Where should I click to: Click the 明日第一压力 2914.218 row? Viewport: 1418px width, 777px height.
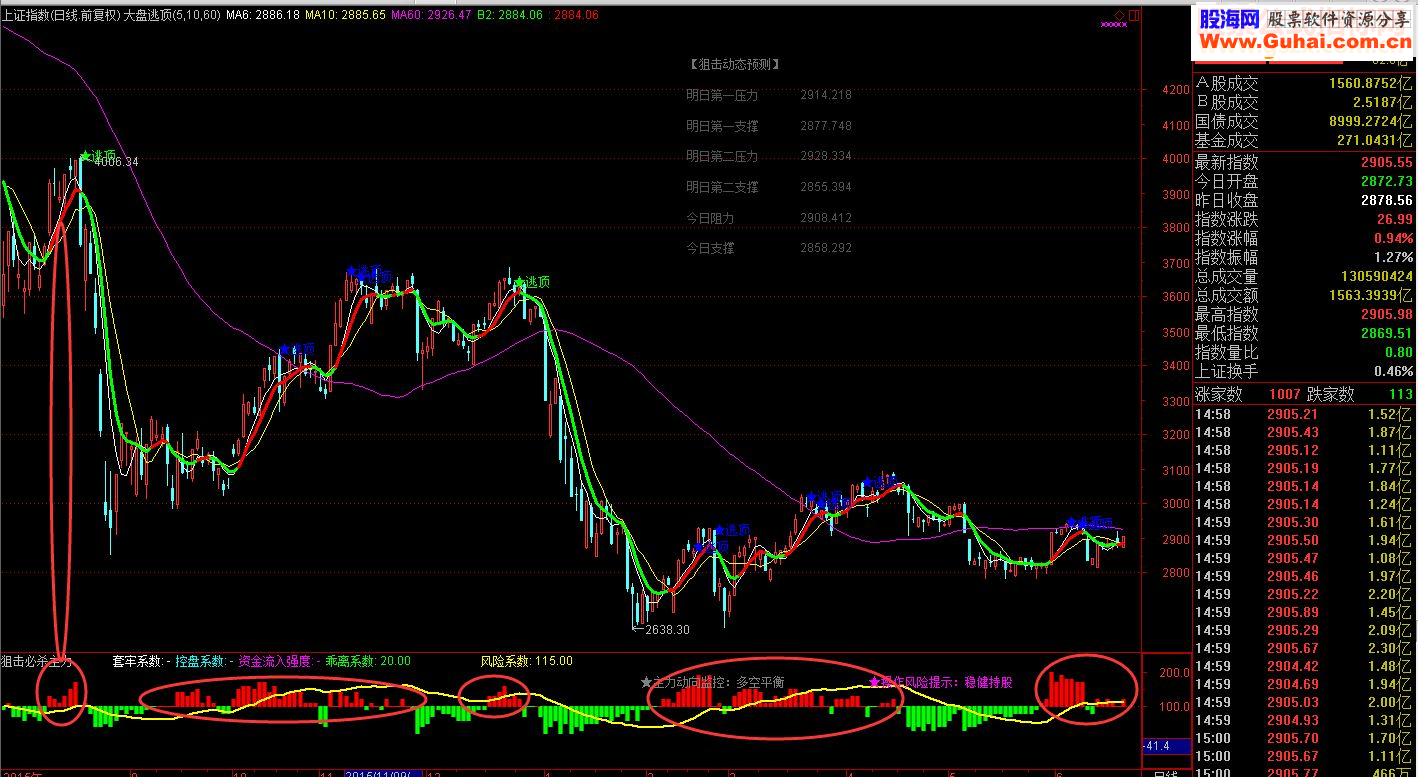pyautogui.click(x=769, y=95)
